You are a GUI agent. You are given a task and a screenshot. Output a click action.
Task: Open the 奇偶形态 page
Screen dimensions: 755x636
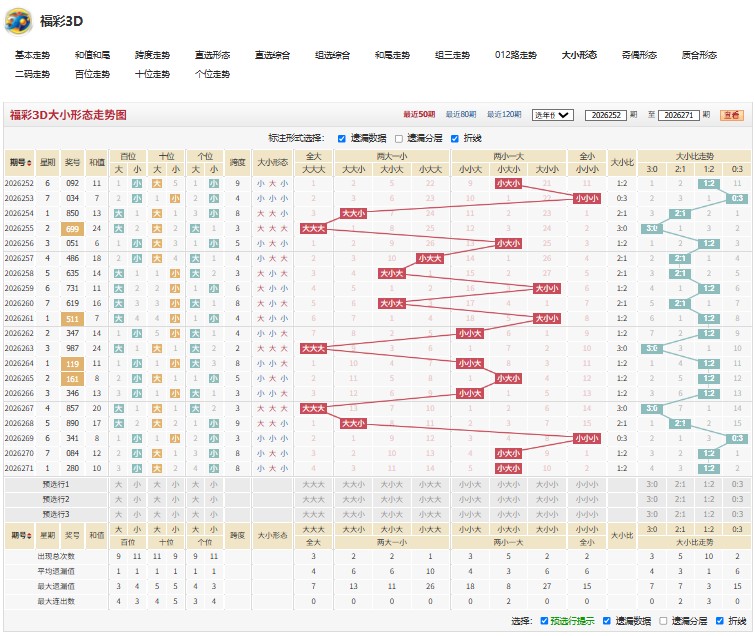tap(639, 55)
